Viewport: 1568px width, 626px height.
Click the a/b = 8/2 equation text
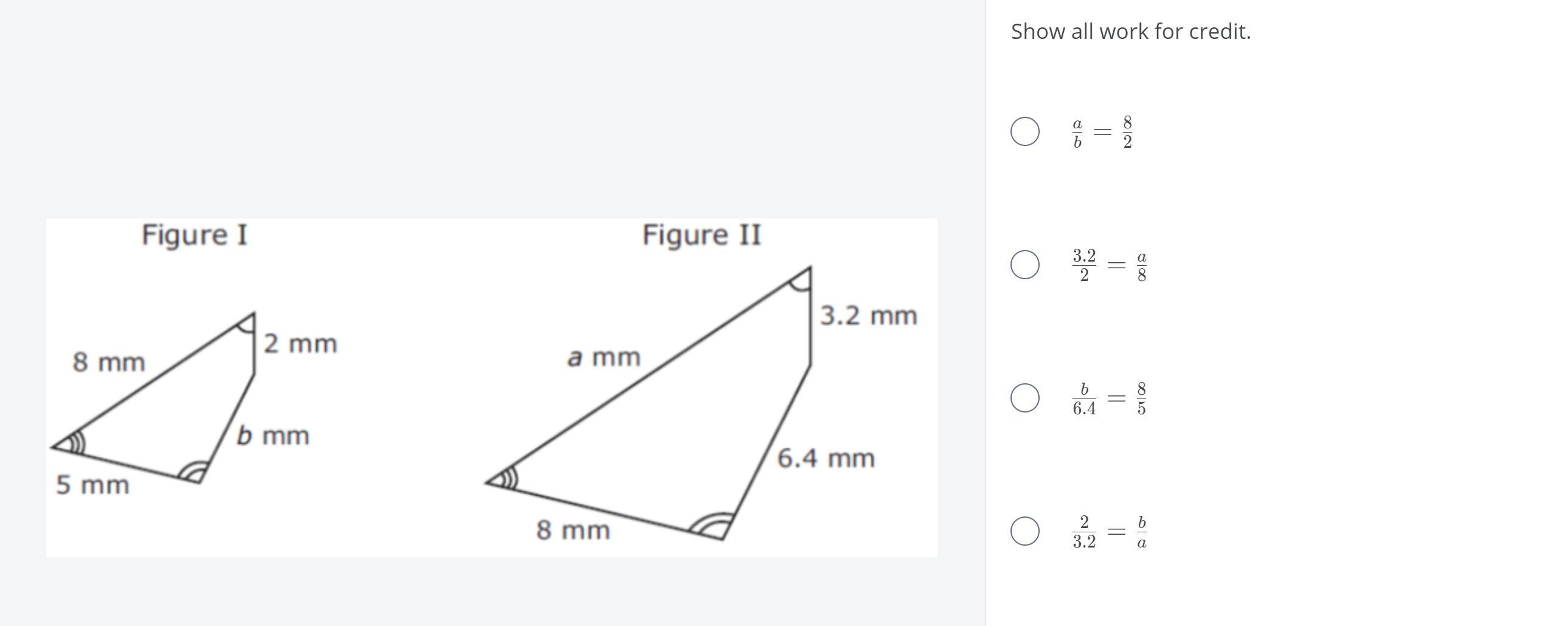pos(1102,132)
